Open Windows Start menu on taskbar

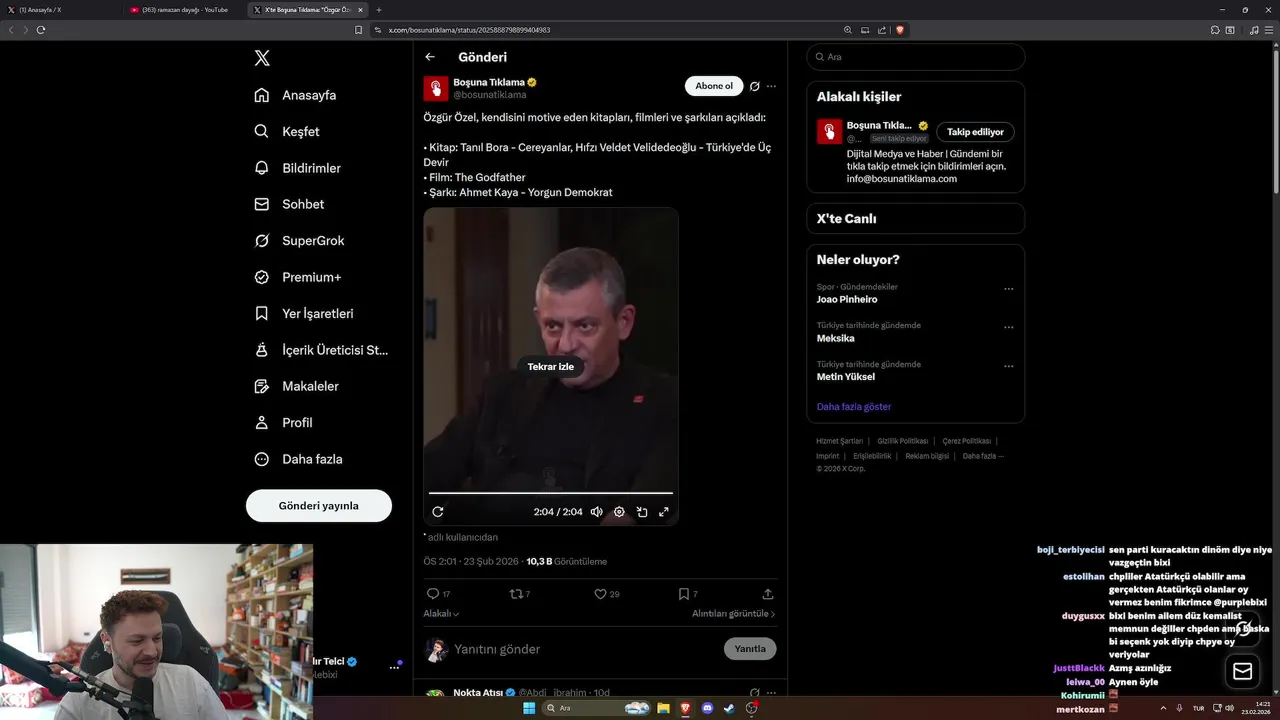529,708
